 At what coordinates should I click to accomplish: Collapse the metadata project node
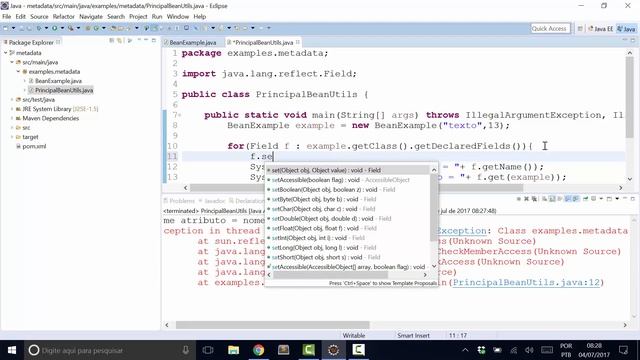tap(6, 53)
